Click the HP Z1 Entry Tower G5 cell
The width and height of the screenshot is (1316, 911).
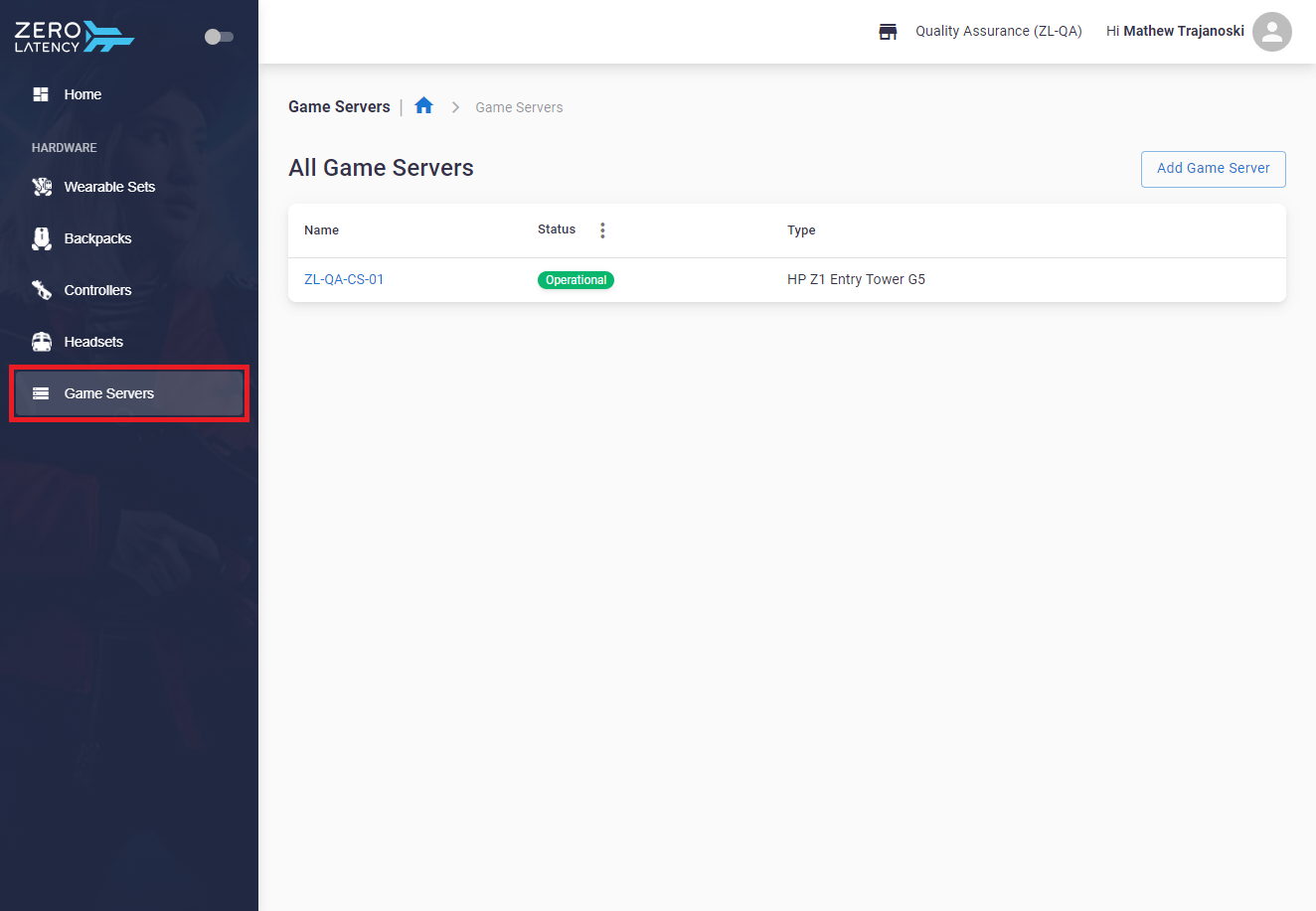pos(856,279)
